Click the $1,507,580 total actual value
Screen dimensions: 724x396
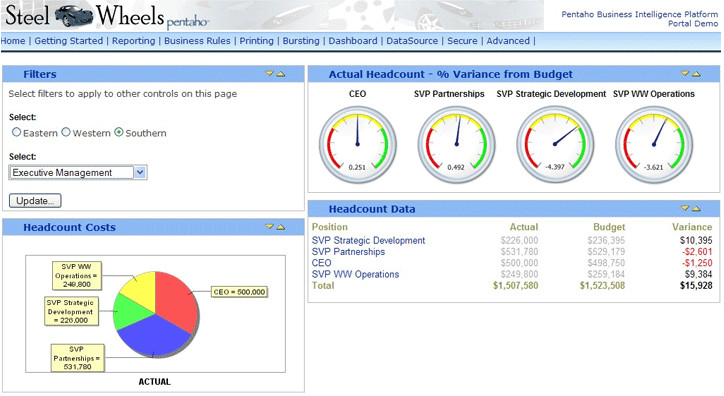(x=515, y=285)
